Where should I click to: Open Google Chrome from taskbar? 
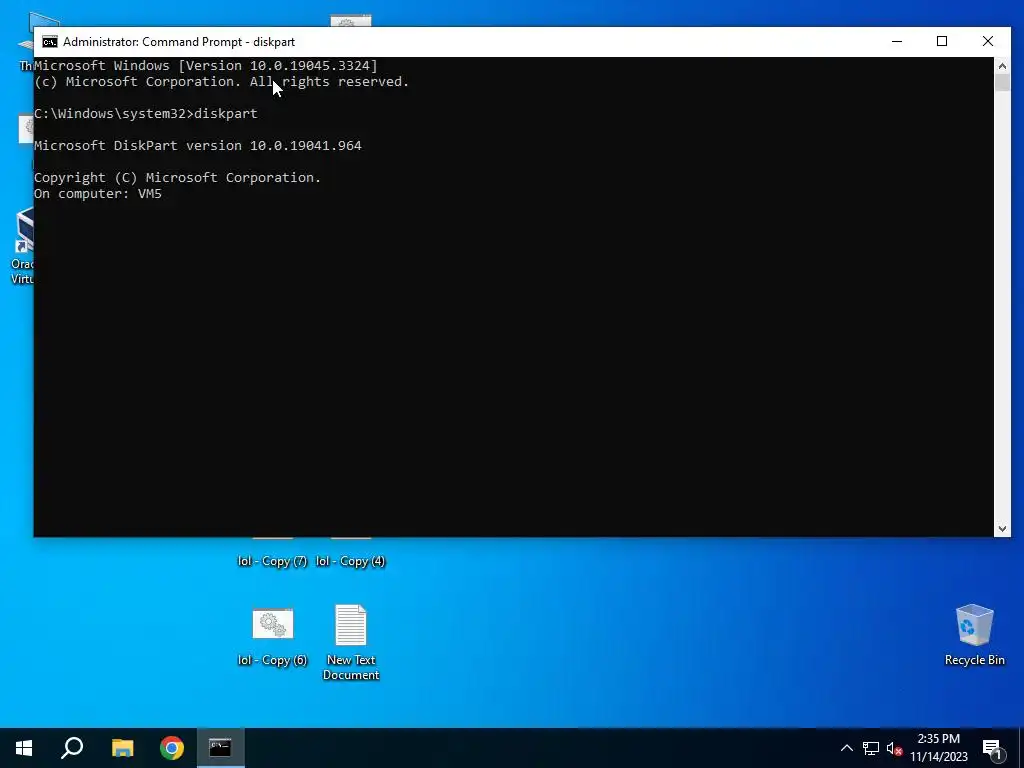point(172,748)
